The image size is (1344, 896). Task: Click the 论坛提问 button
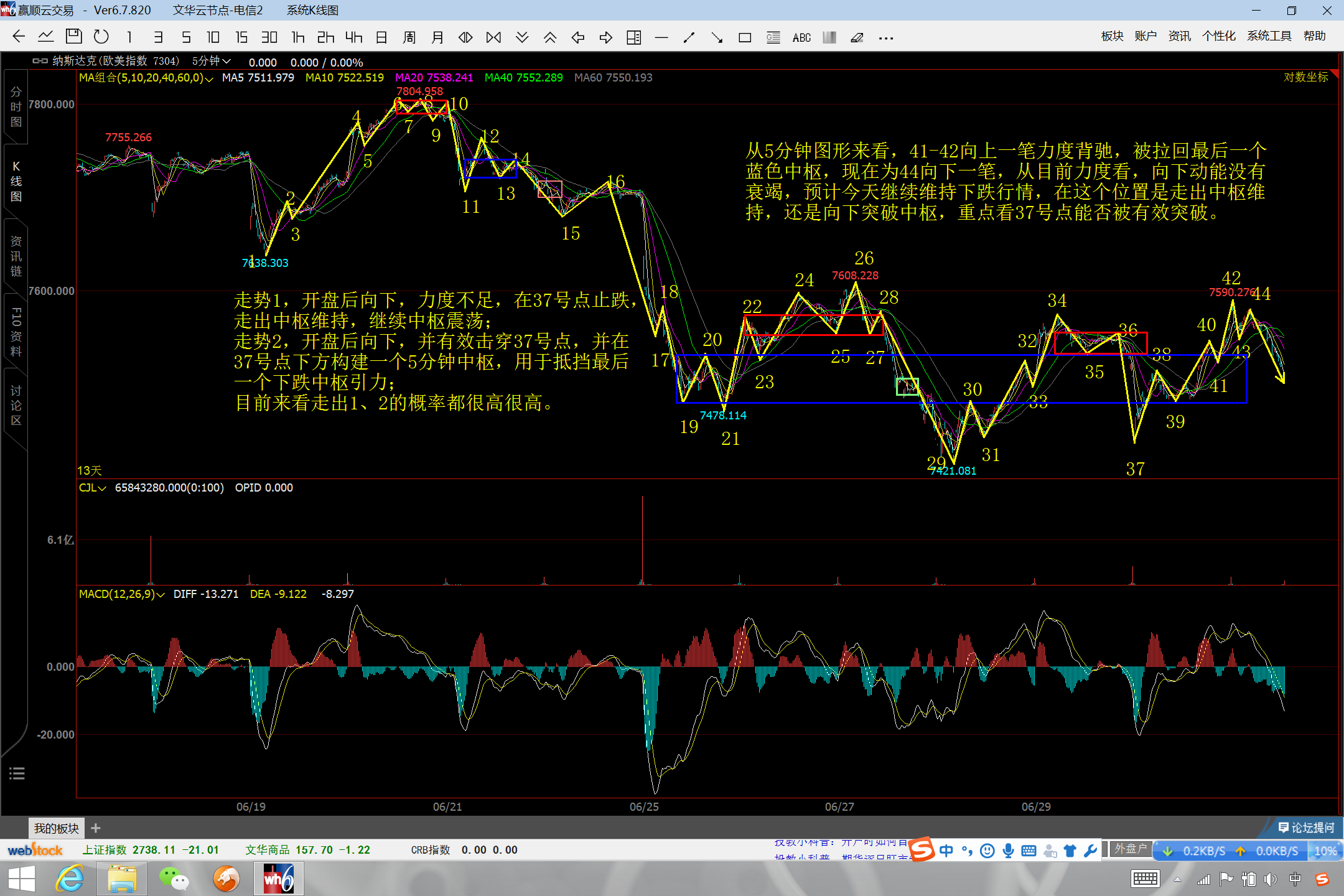click(x=1306, y=828)
